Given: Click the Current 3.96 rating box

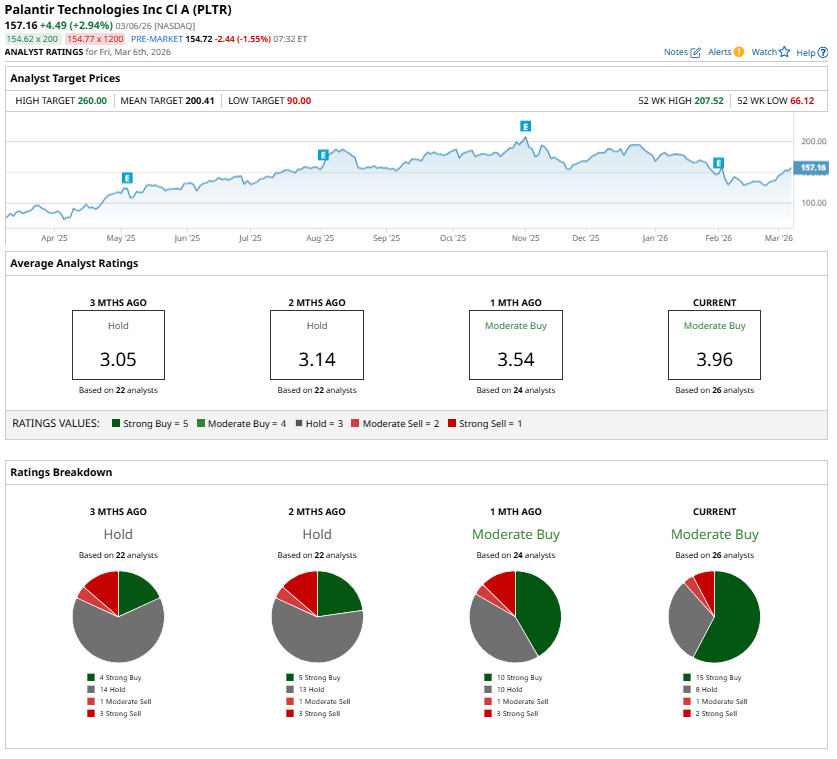Looking at the screenshot, I should (x=714, y=344).
